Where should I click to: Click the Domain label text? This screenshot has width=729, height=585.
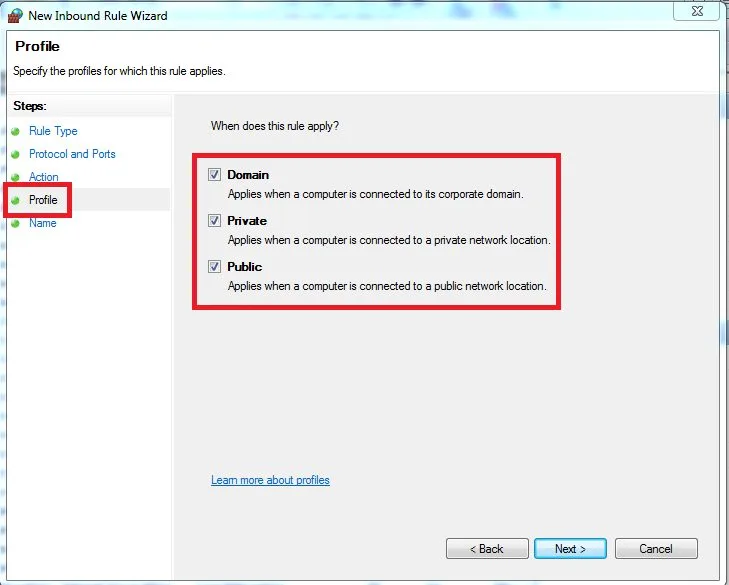pos(248,175)
